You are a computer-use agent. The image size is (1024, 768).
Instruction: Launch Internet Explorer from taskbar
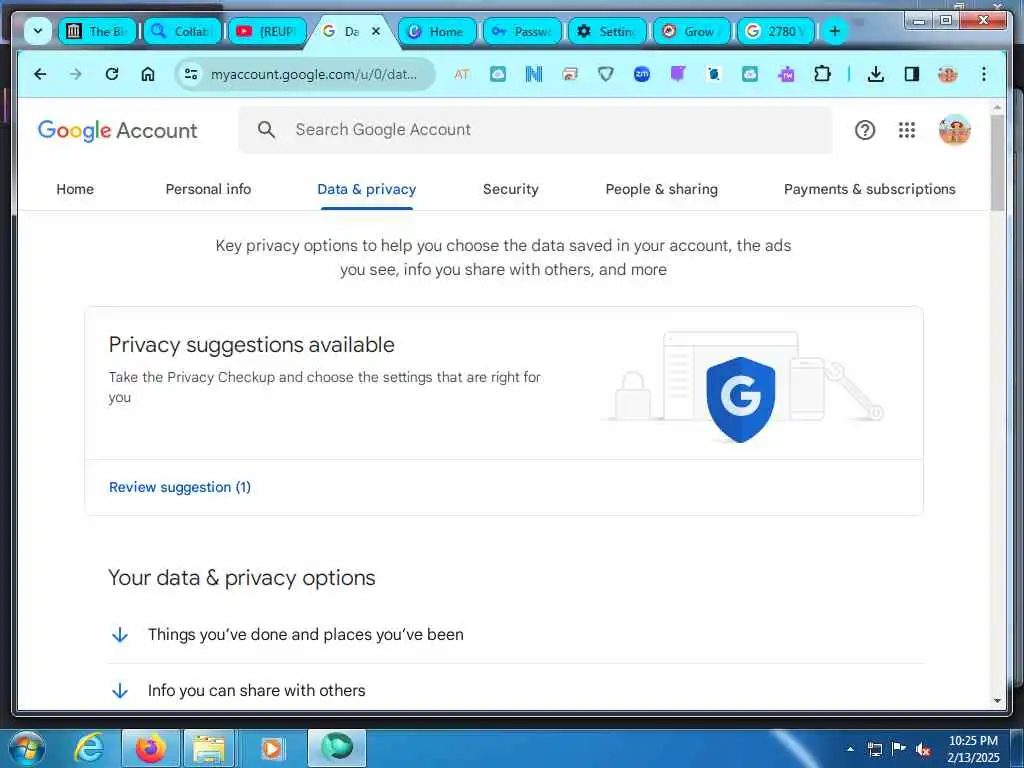click(89, 748)
